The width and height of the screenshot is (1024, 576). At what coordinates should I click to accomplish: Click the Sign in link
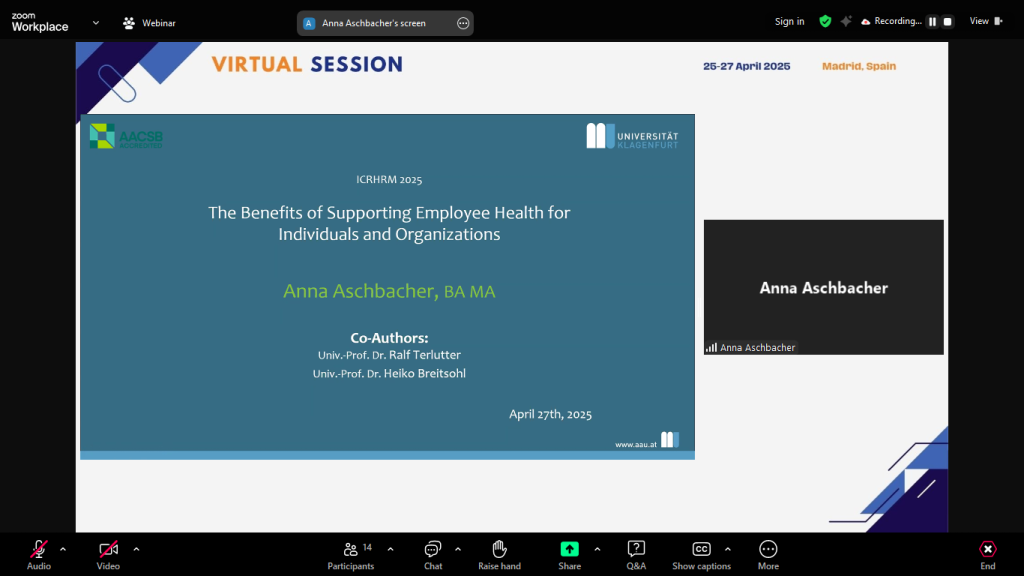coord(789,22)
